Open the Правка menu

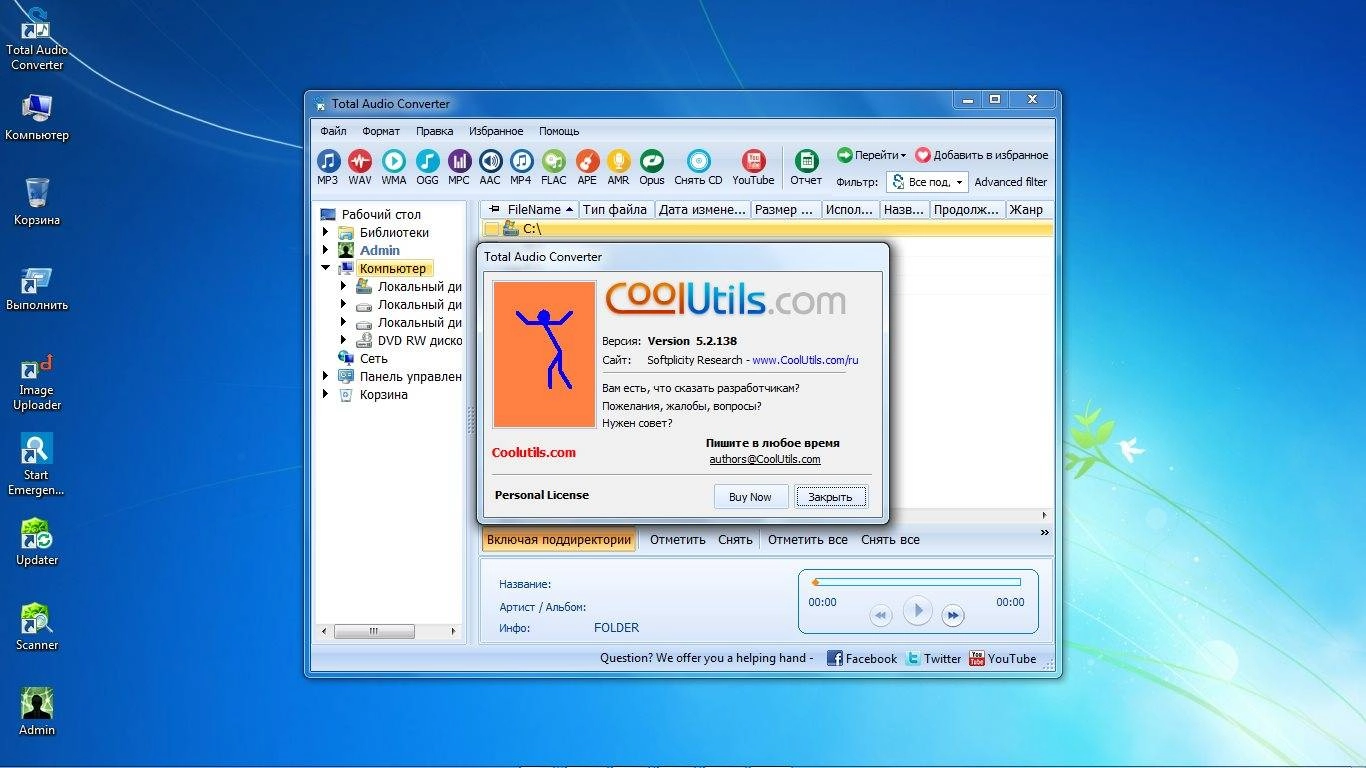[434, 131]
